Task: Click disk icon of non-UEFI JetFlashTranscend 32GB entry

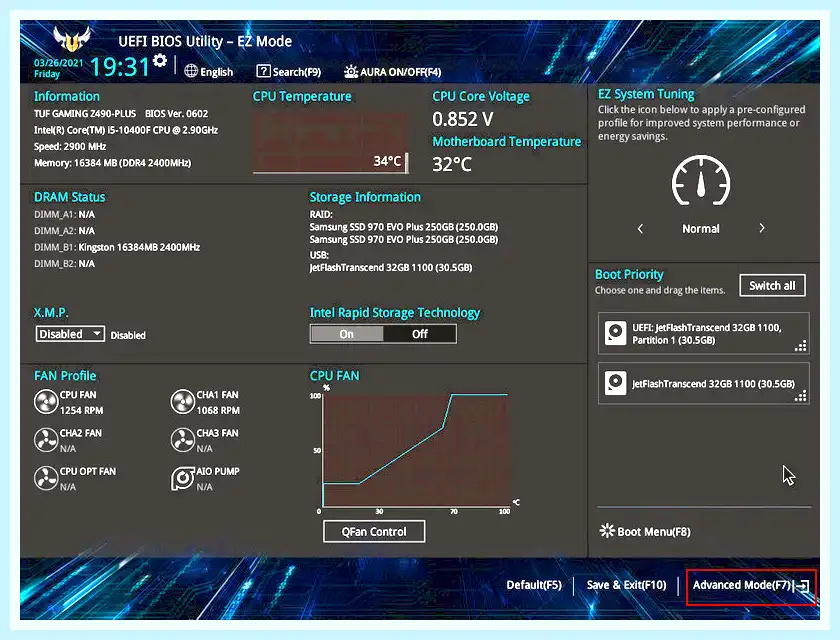Action: pos(615,383)
